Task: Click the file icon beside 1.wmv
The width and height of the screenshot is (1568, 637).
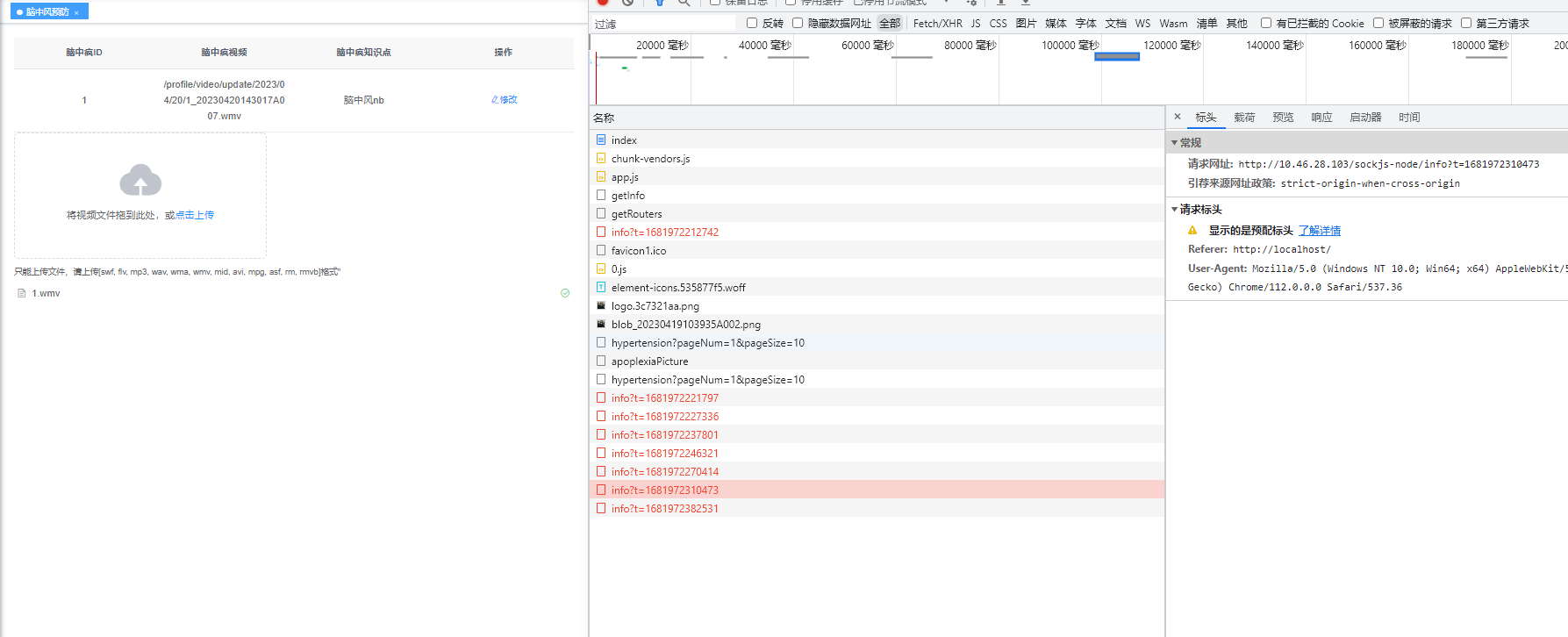Action: 22,293
